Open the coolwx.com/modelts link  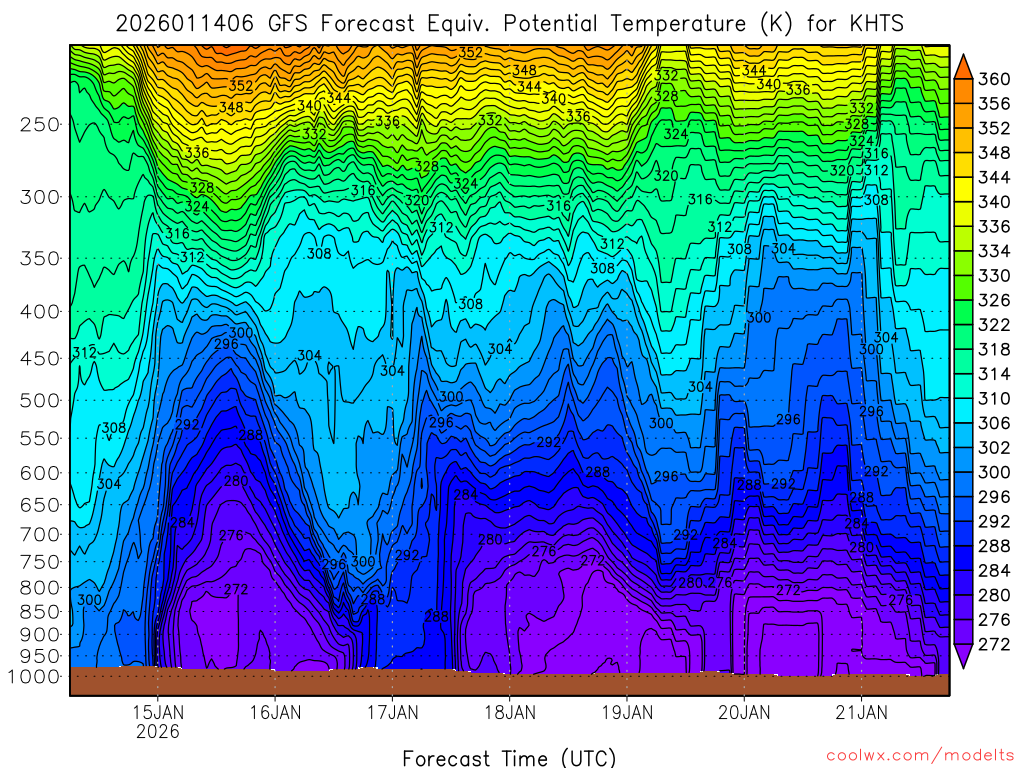click(920, 756)
